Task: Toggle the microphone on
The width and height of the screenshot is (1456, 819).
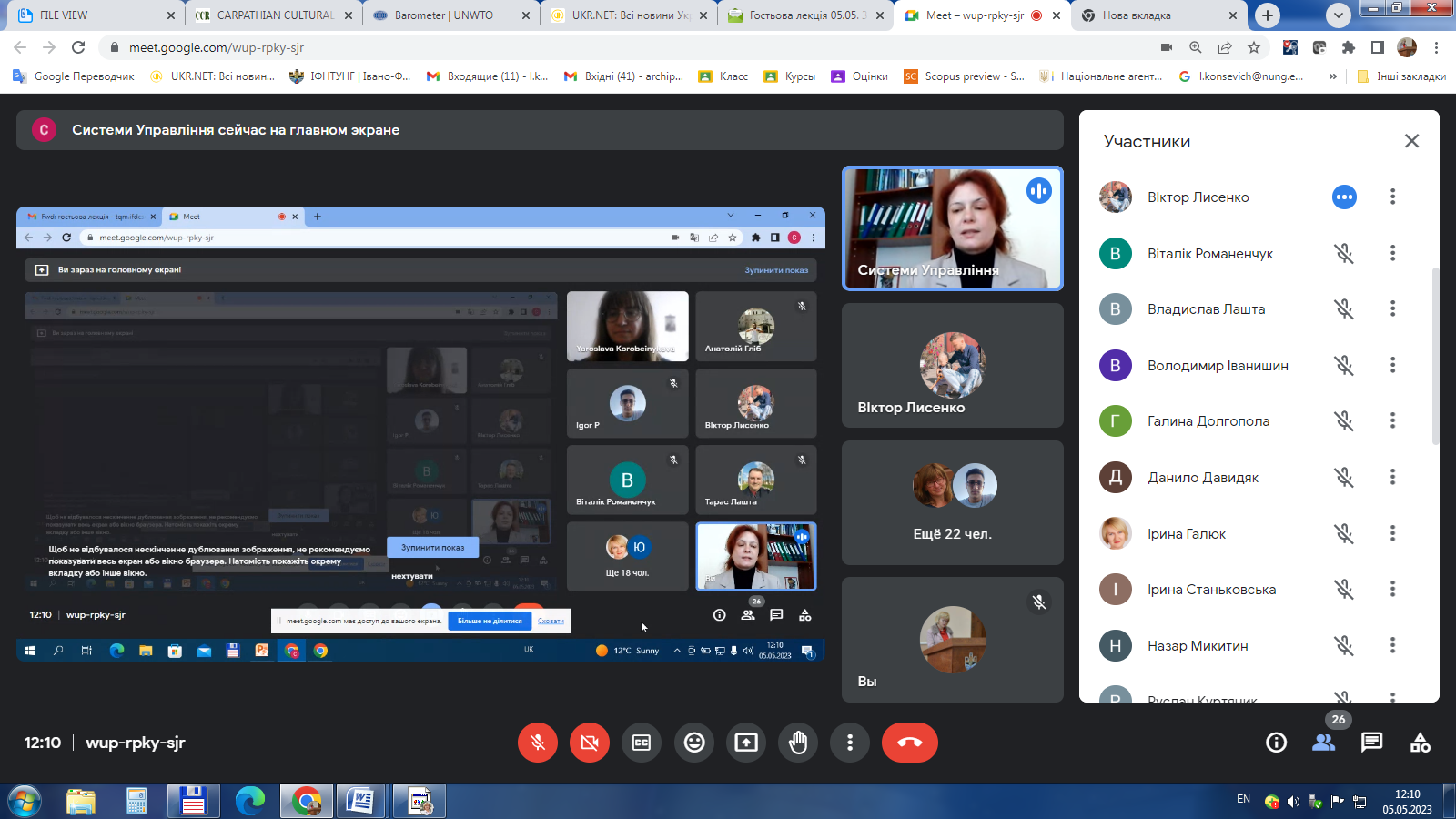Action: coord(538,743)
